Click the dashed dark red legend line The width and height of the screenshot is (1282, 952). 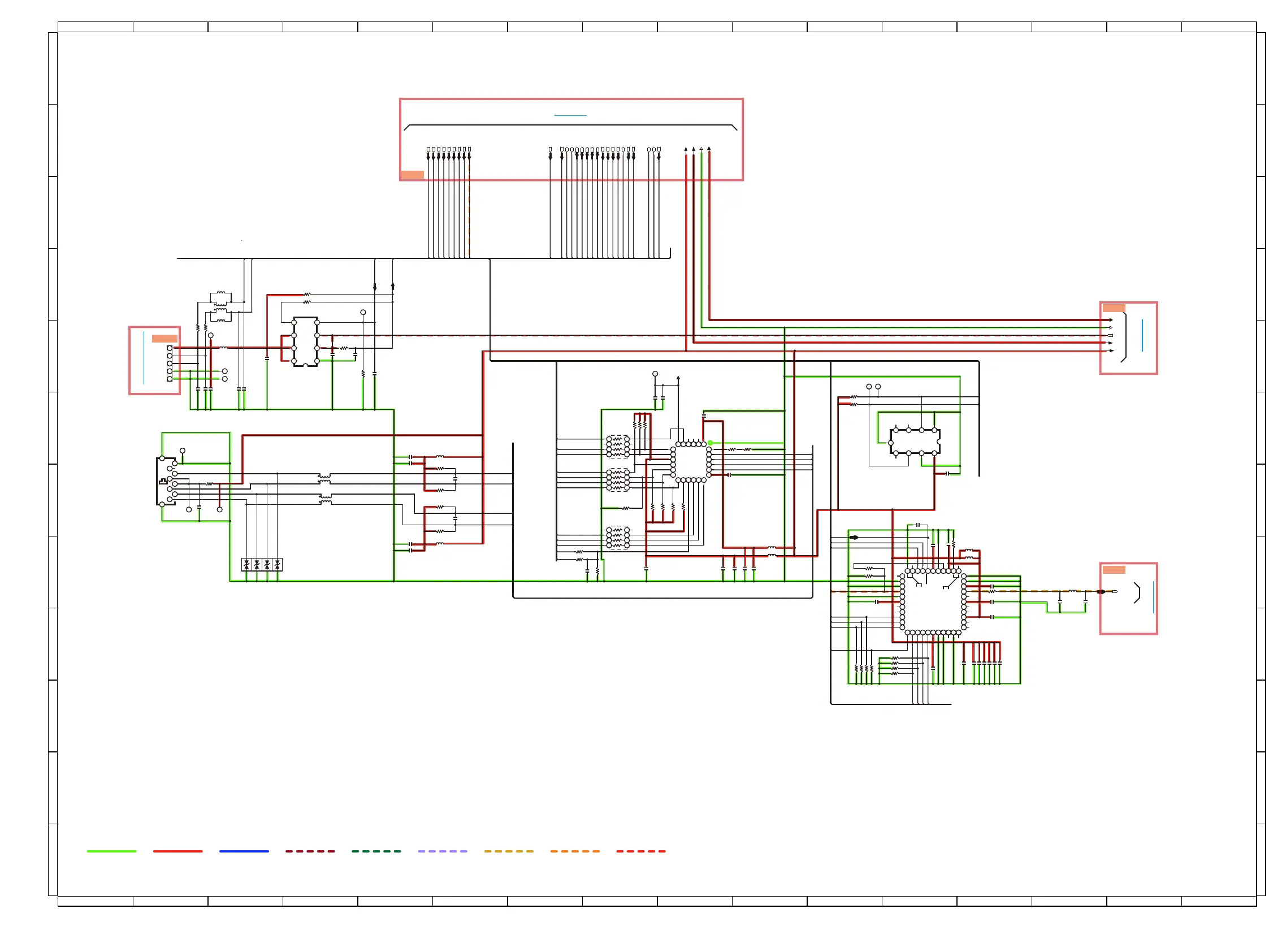click(310, 851)
